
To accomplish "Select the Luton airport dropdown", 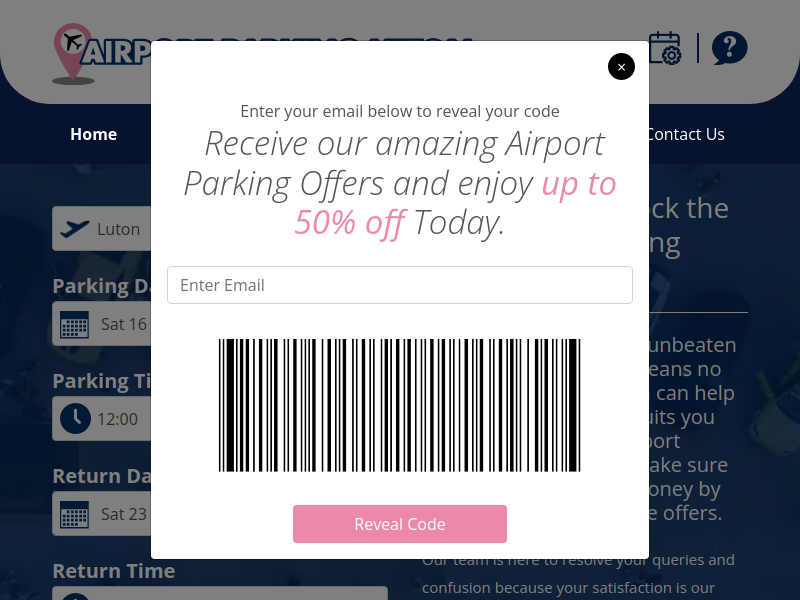I will (102, 229).
